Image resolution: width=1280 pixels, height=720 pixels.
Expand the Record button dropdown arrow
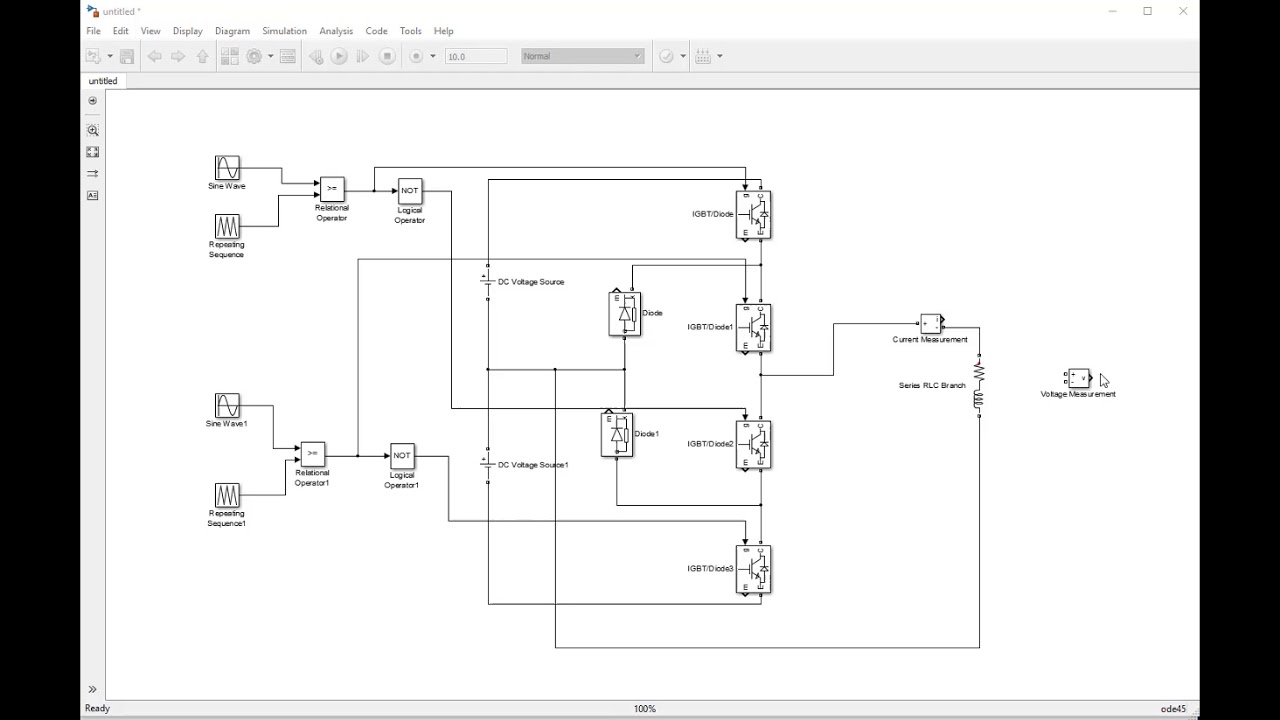coord(433,56)
